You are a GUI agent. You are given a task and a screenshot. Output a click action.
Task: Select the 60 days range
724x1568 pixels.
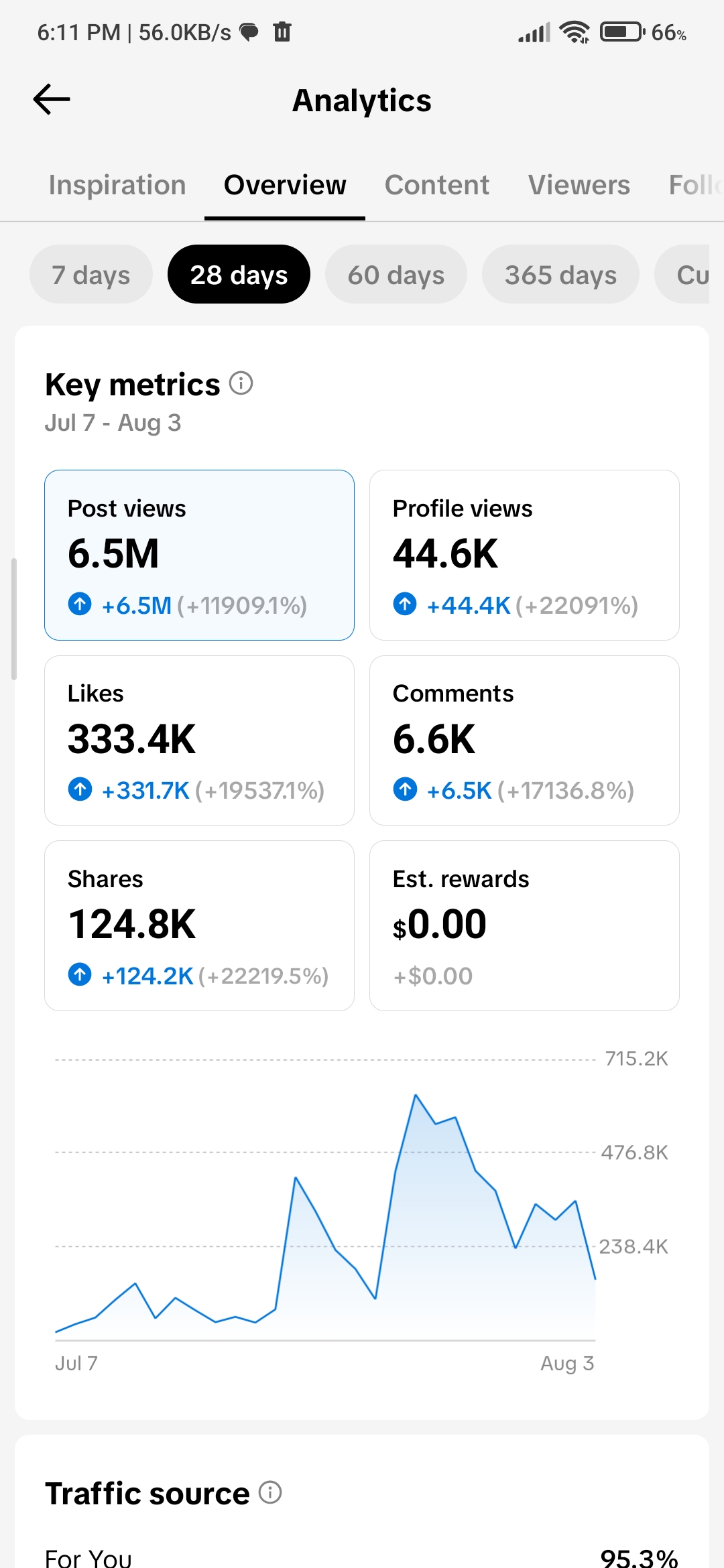click(x=396, y=274)
